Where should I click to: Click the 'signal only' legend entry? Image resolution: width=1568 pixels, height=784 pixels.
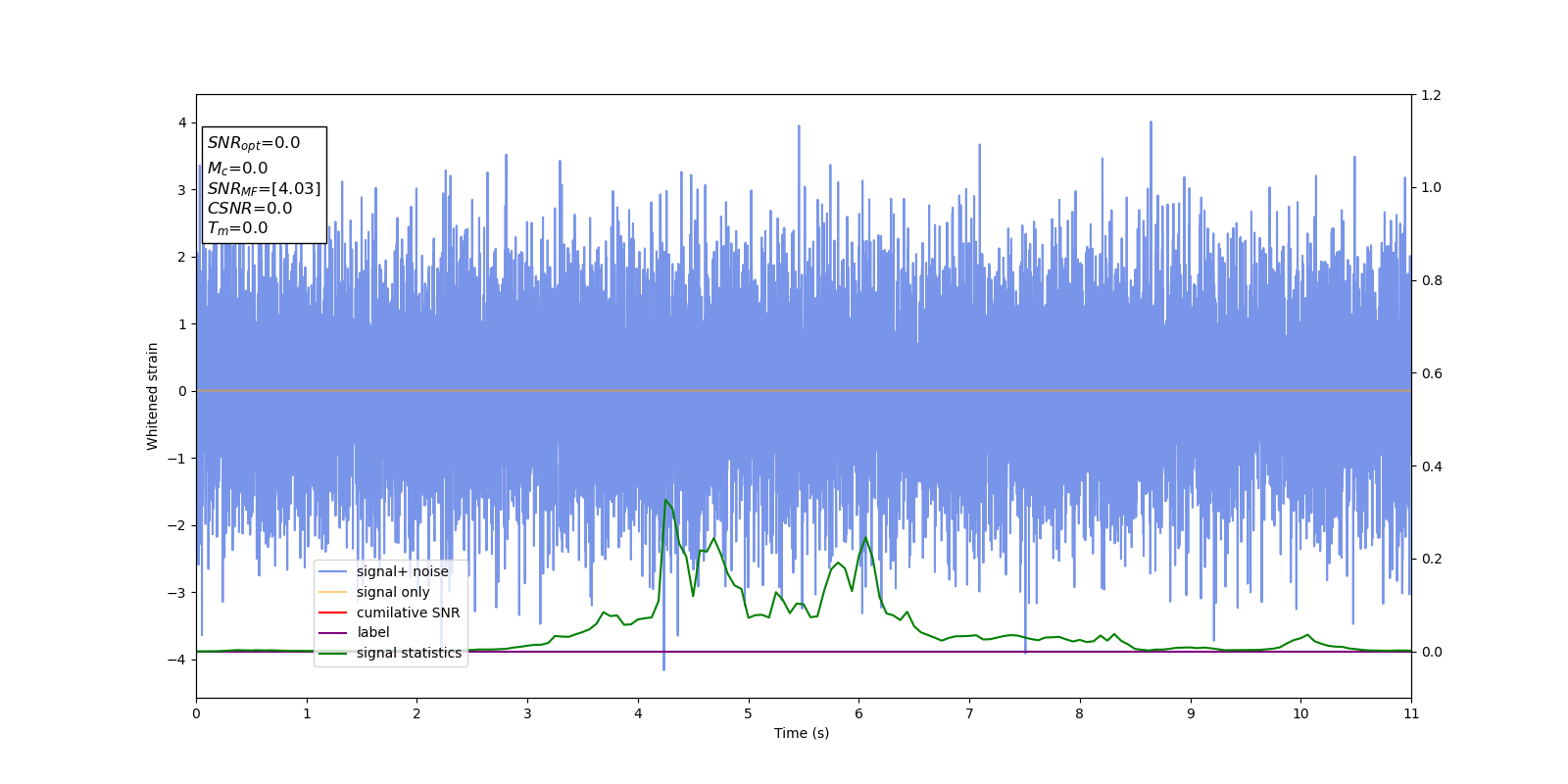point(374,592)
